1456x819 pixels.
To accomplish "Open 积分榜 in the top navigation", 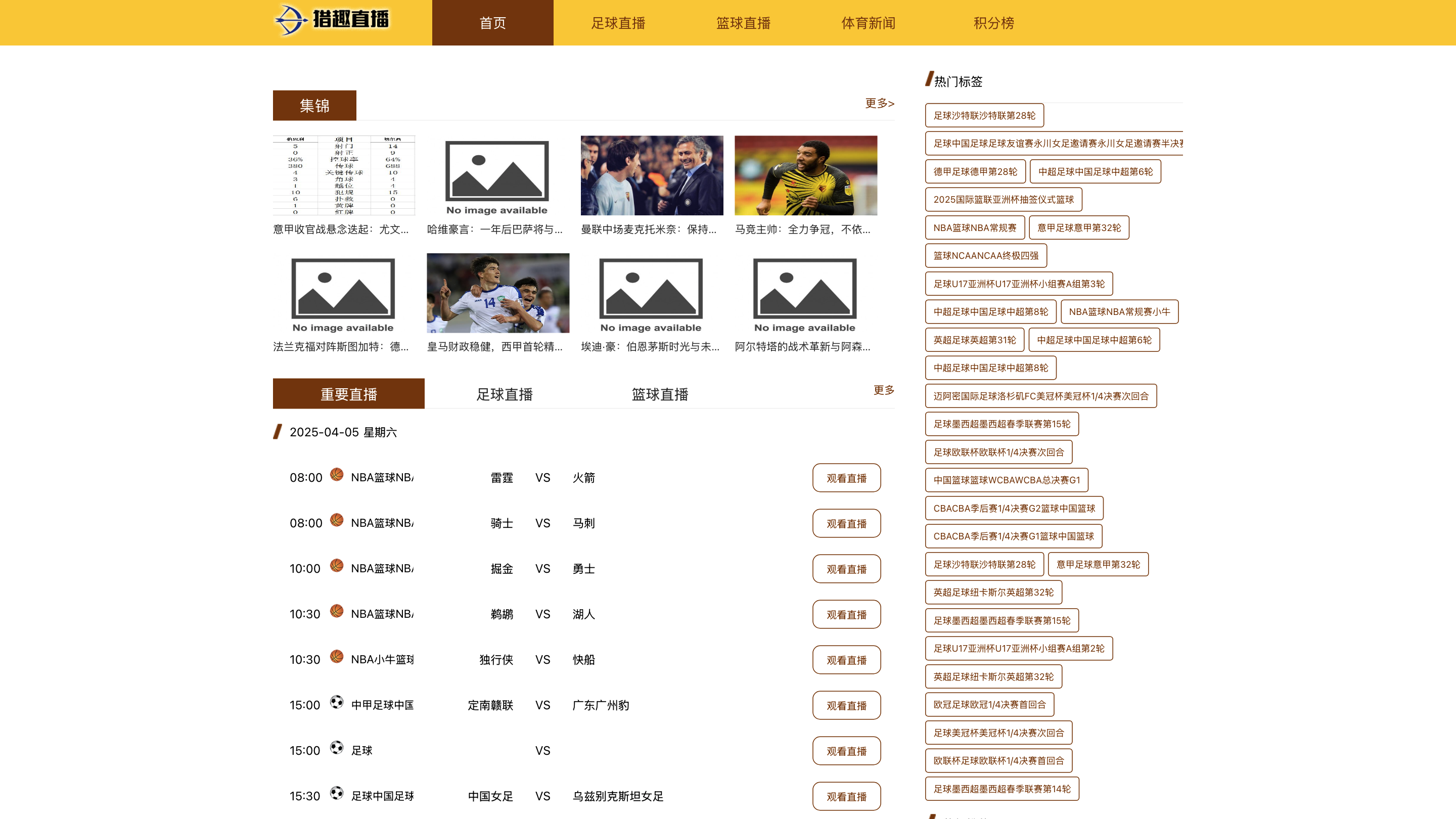I will (x=993, y=23).
